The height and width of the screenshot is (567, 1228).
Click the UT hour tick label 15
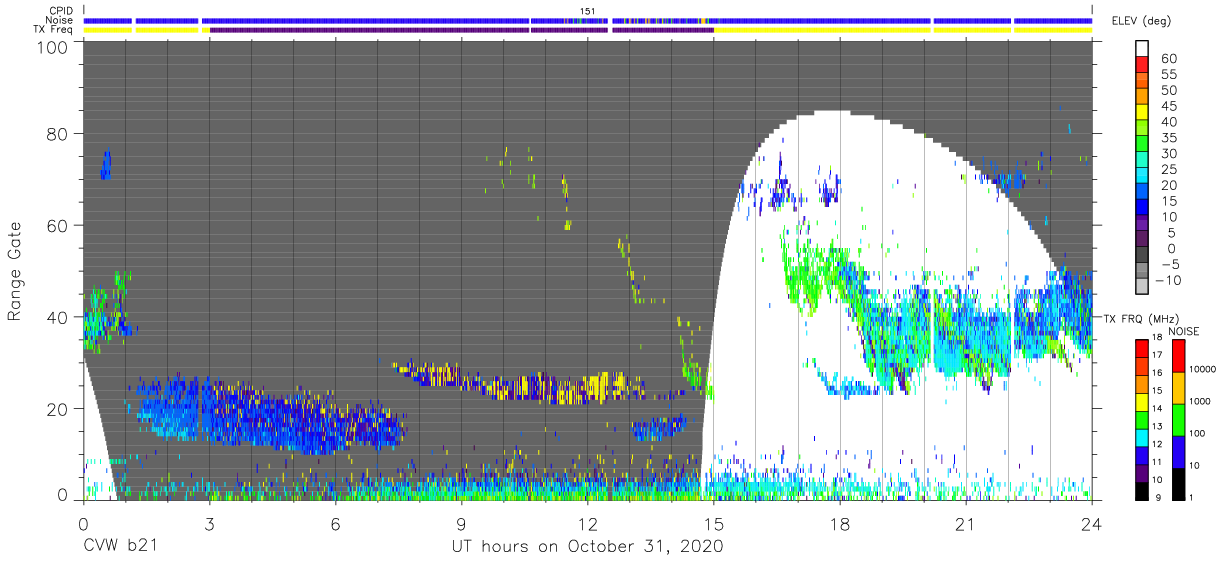tap(714, 523)
